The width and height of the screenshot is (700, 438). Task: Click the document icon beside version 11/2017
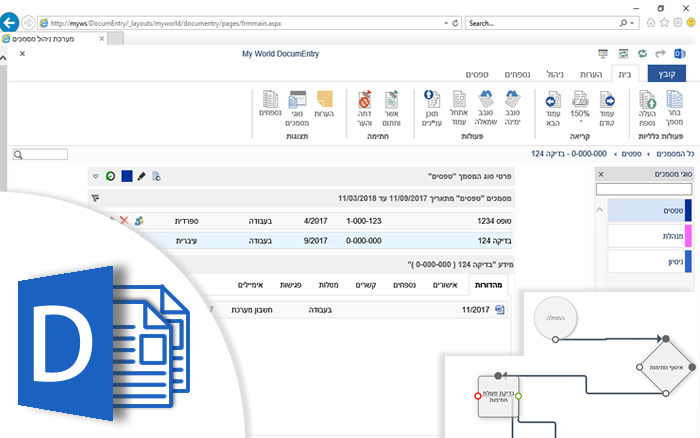pos(500,310)
